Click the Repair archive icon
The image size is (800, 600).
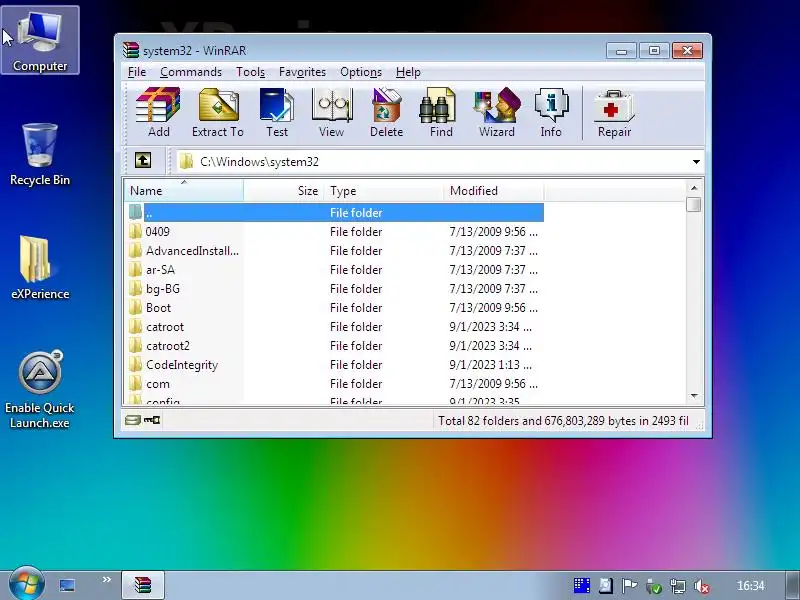(614, 113)
